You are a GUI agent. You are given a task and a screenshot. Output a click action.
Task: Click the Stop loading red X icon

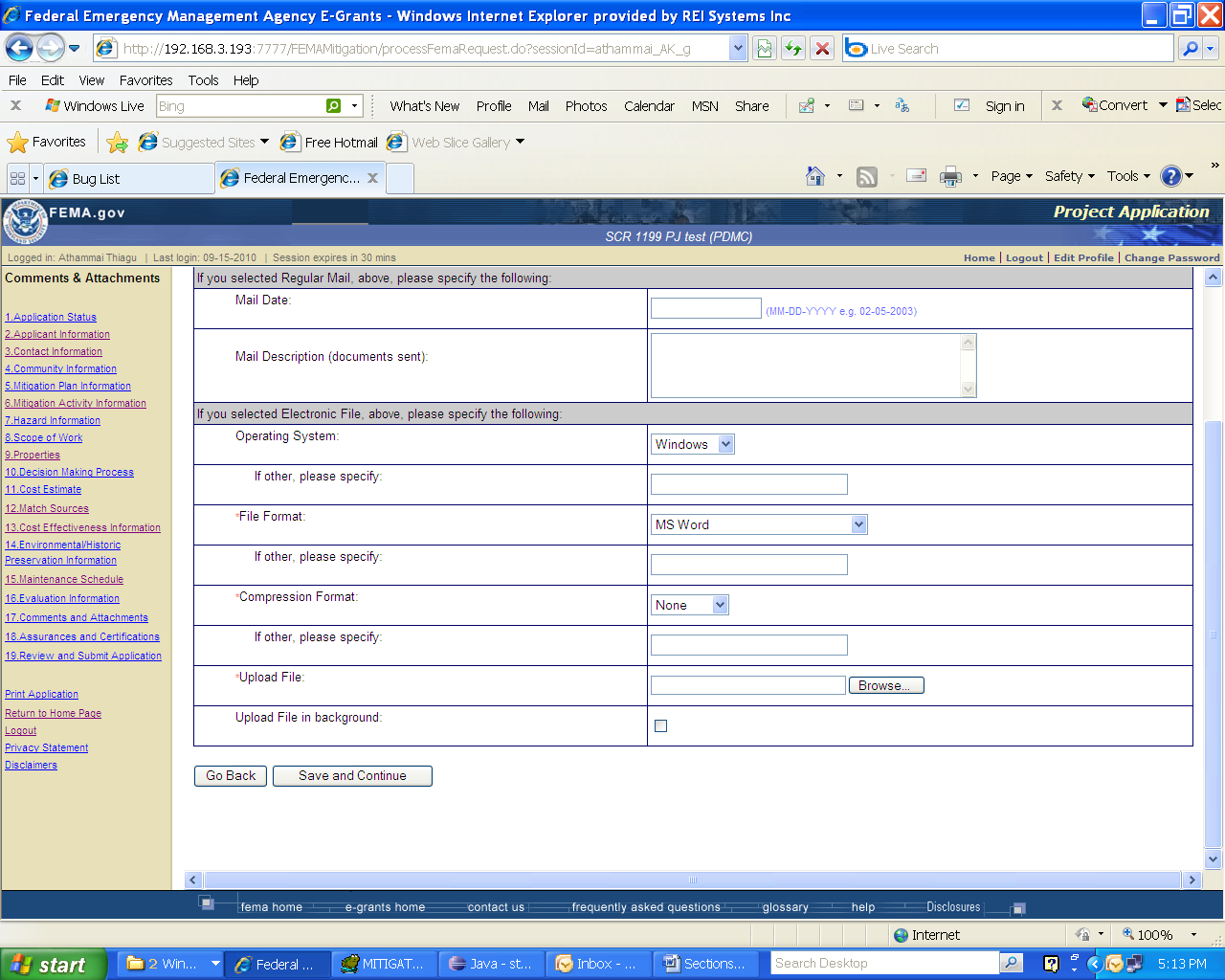822,48
